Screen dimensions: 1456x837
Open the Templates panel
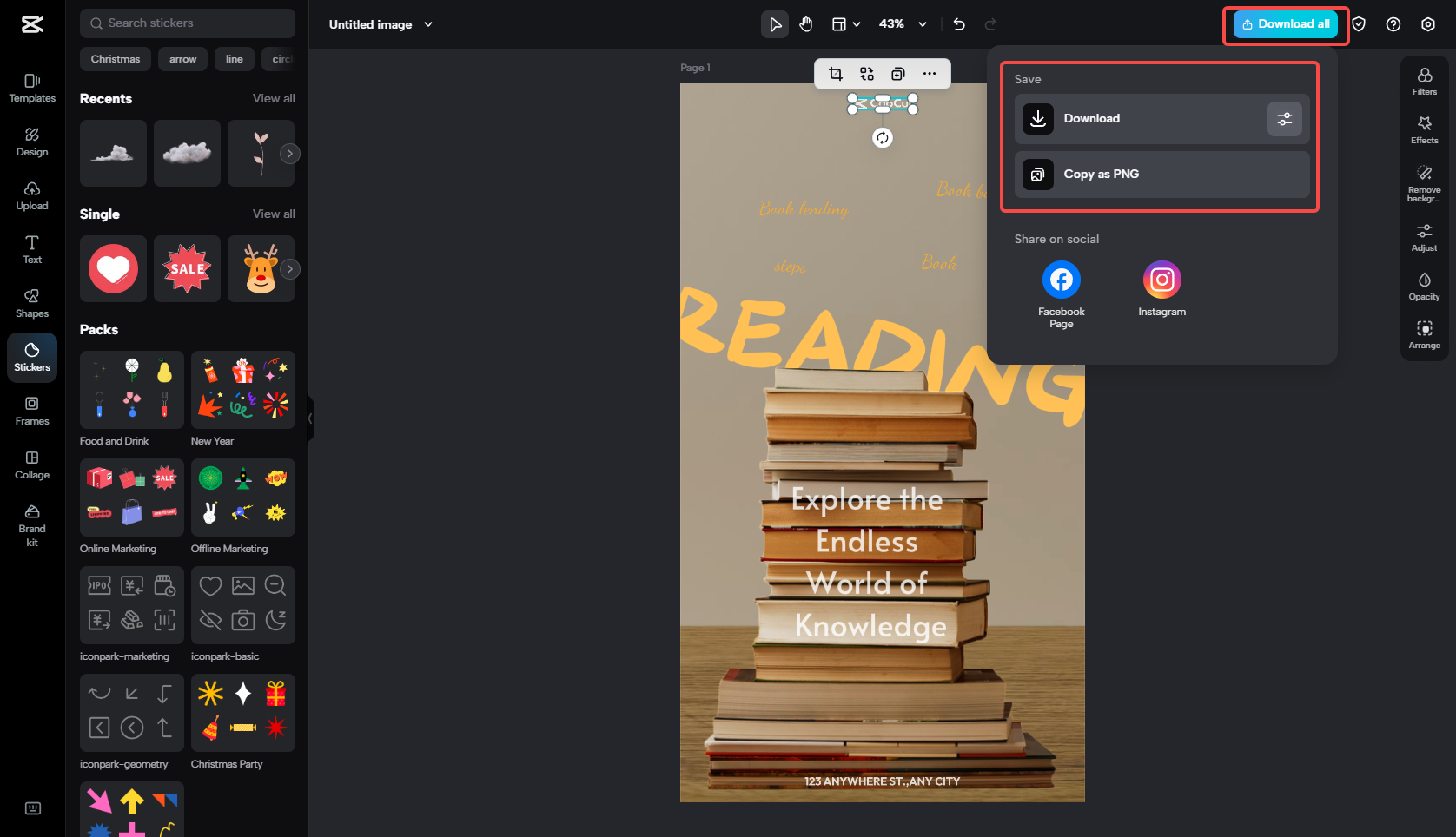(32, 88)
